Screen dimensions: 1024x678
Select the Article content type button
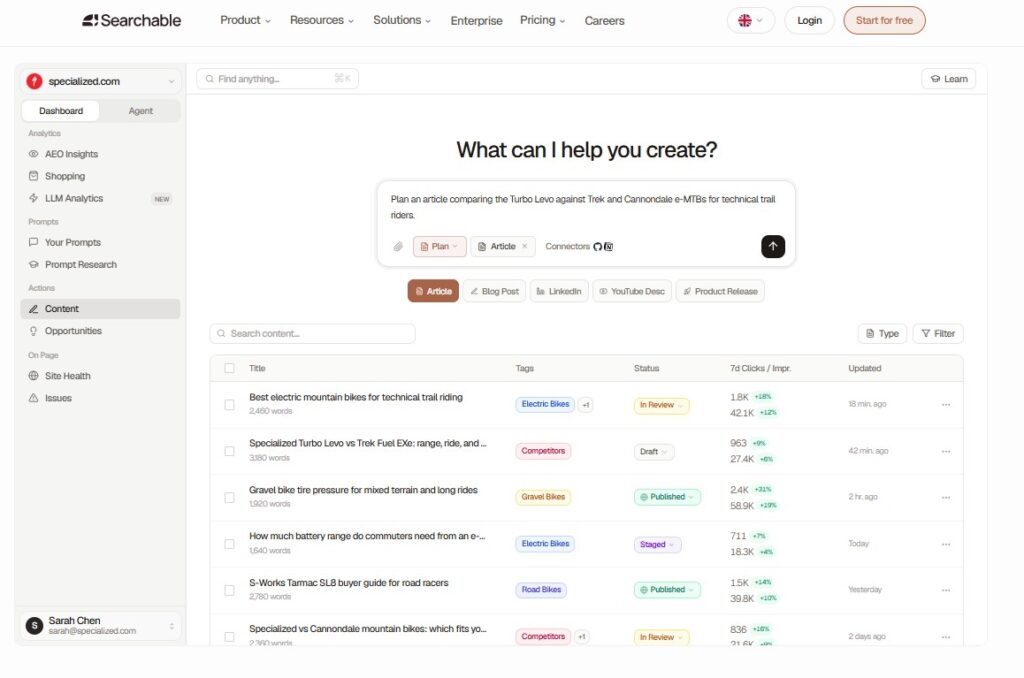(433, 291)
